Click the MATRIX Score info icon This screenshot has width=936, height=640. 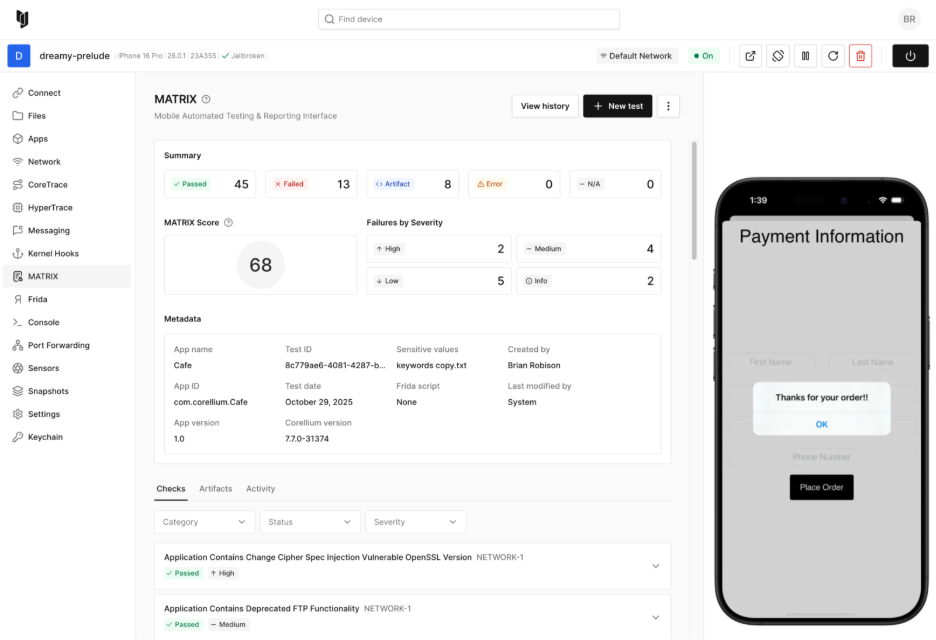point(228,223)
